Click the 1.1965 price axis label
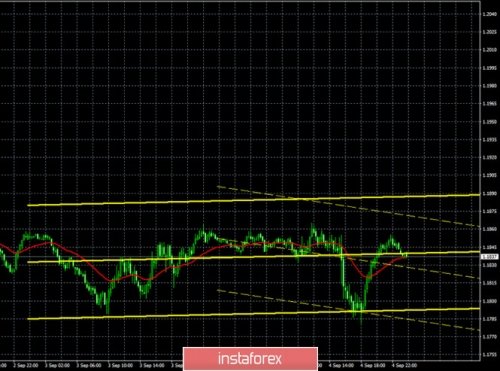Screen dimensions: 500x371 coord(490,104)
